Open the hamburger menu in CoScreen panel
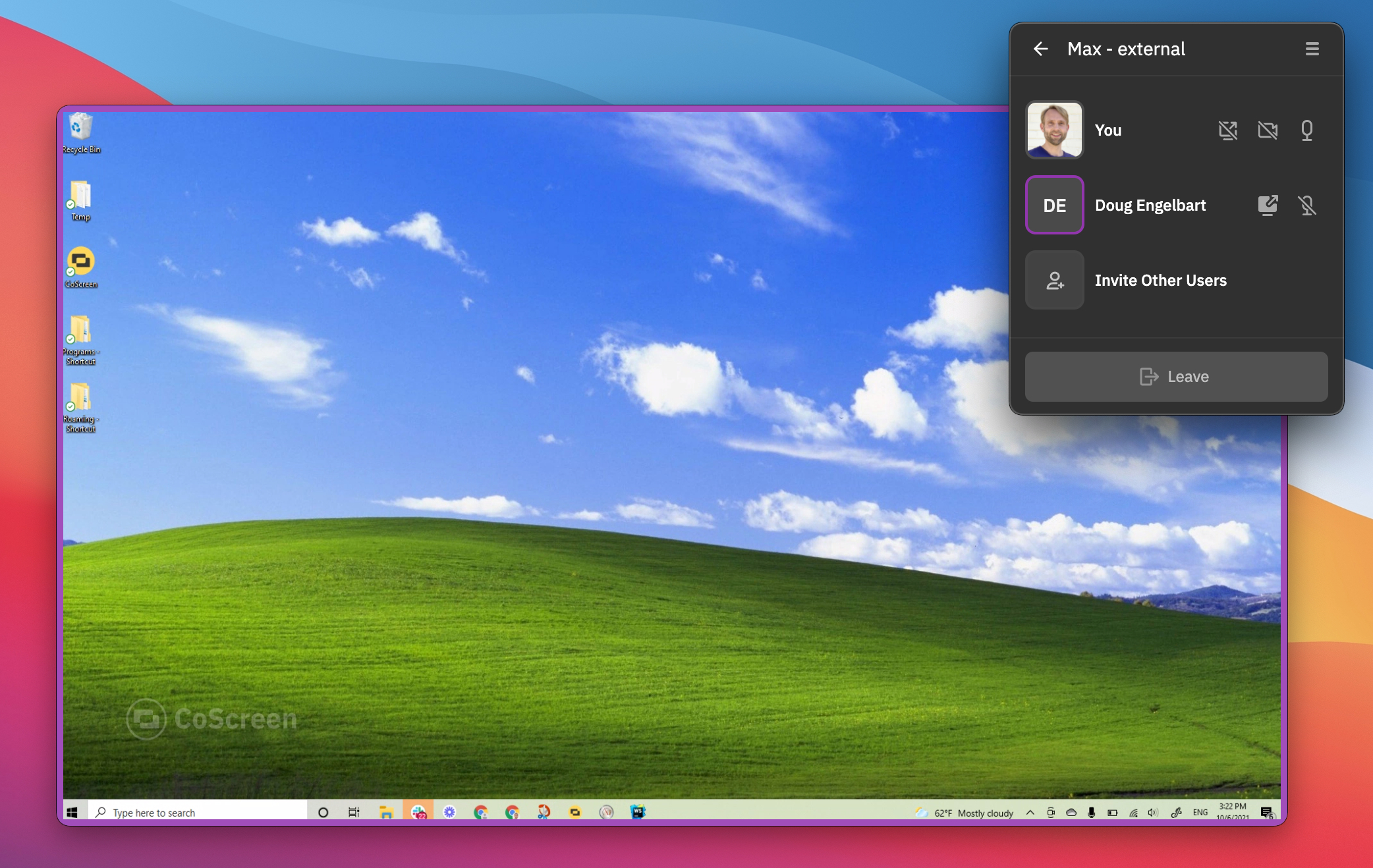This screenshot has width=1373, height=868. click(1312, 49)
